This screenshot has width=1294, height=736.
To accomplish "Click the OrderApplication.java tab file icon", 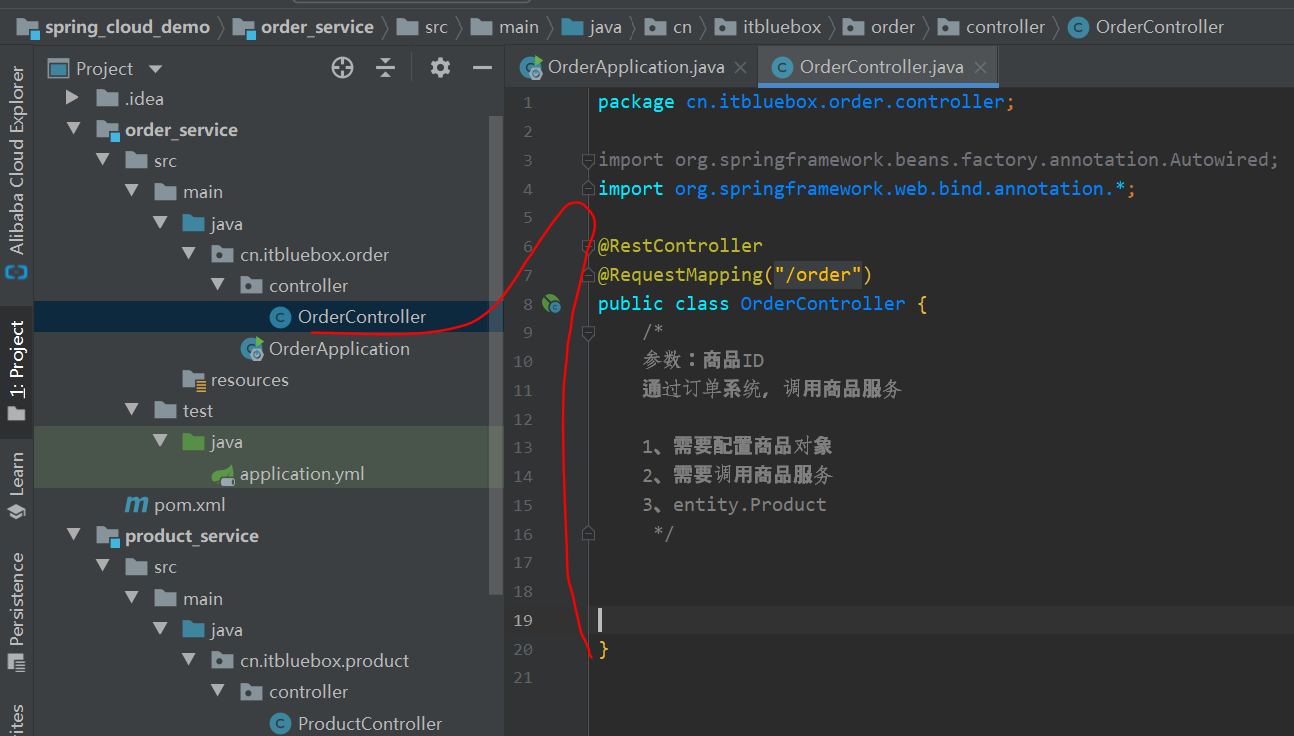I will (x=531, y=68).
